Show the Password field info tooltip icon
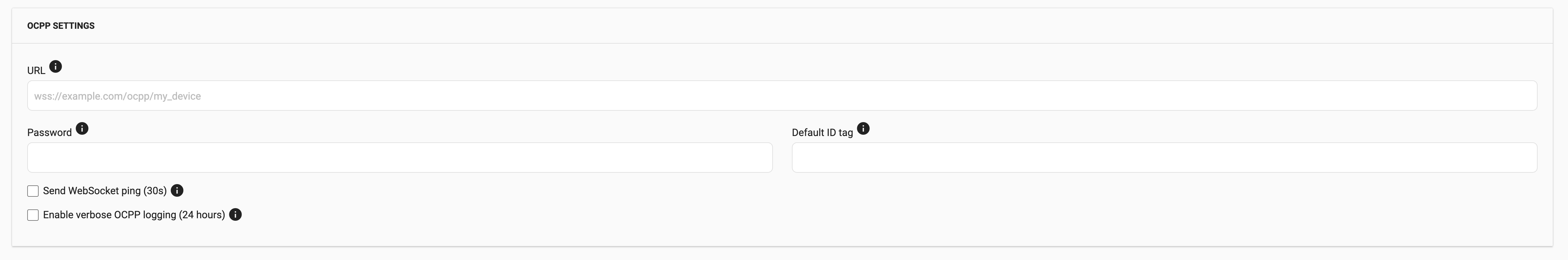1568x260 pixels. [82, 128]
